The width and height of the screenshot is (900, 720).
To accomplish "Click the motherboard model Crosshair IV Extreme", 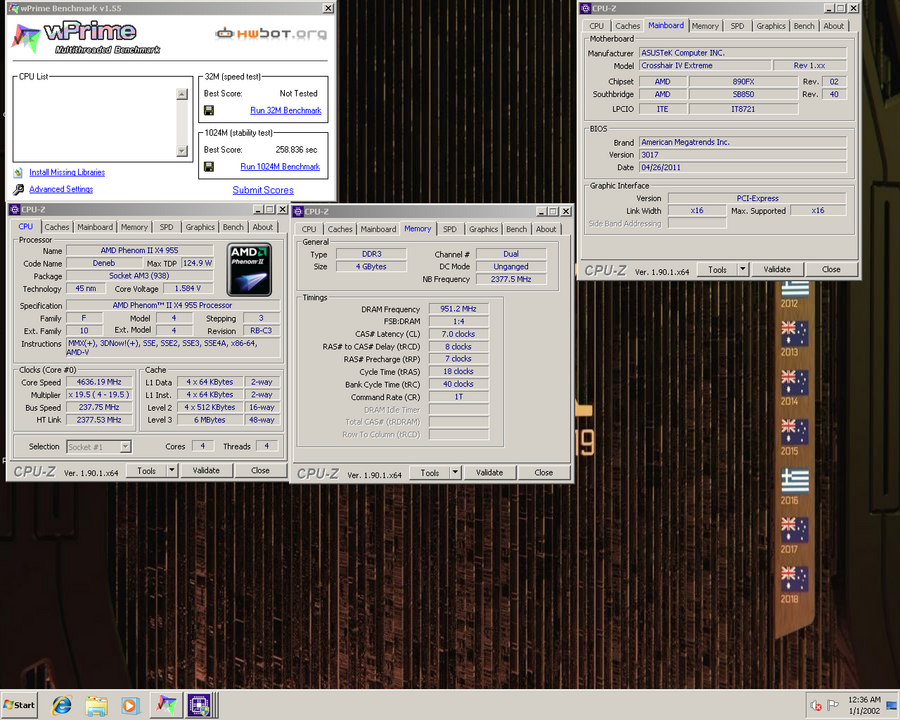I will [x=705, y=65].
